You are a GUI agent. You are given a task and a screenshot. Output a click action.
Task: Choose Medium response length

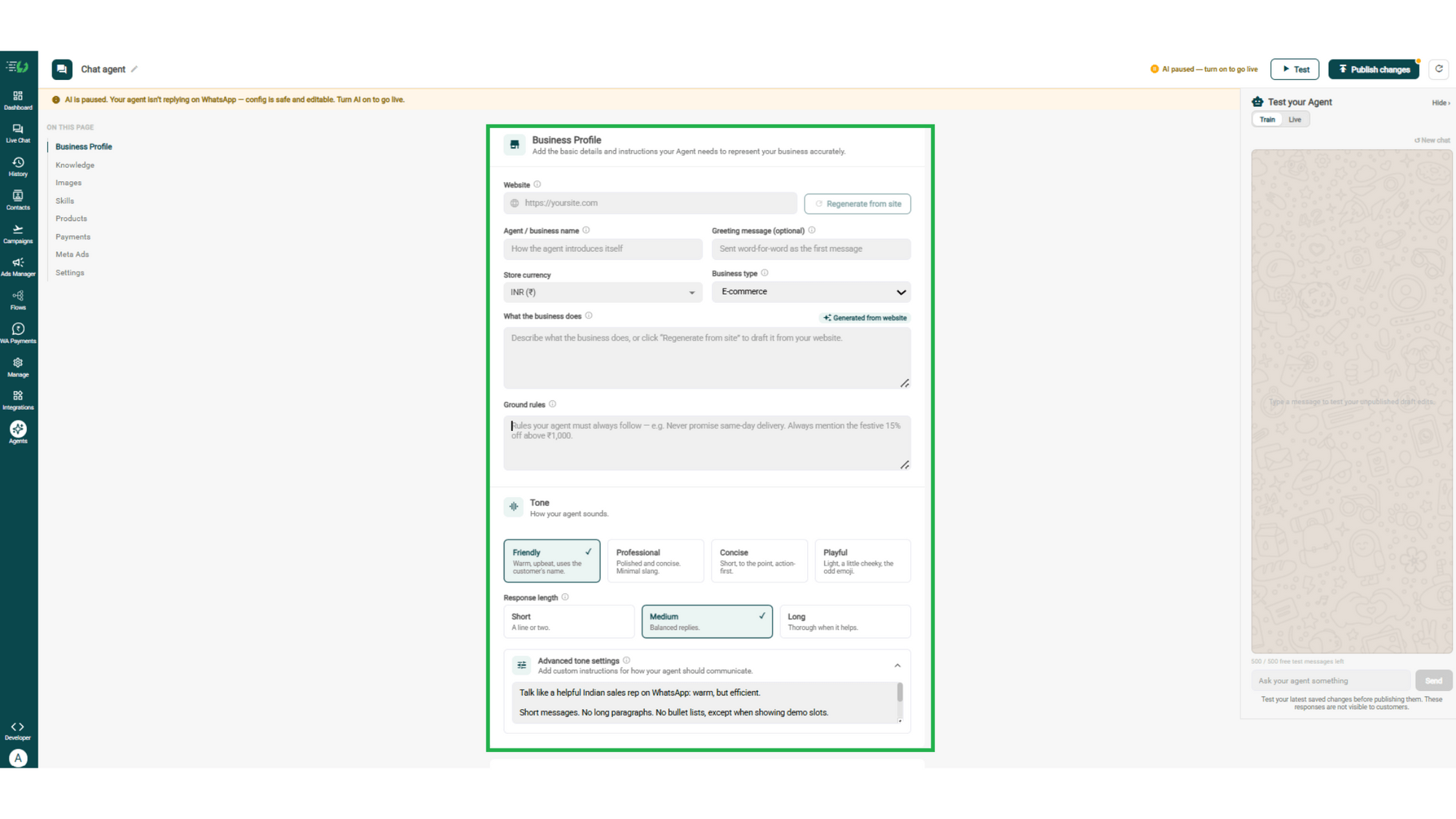[x=707, y=622]
